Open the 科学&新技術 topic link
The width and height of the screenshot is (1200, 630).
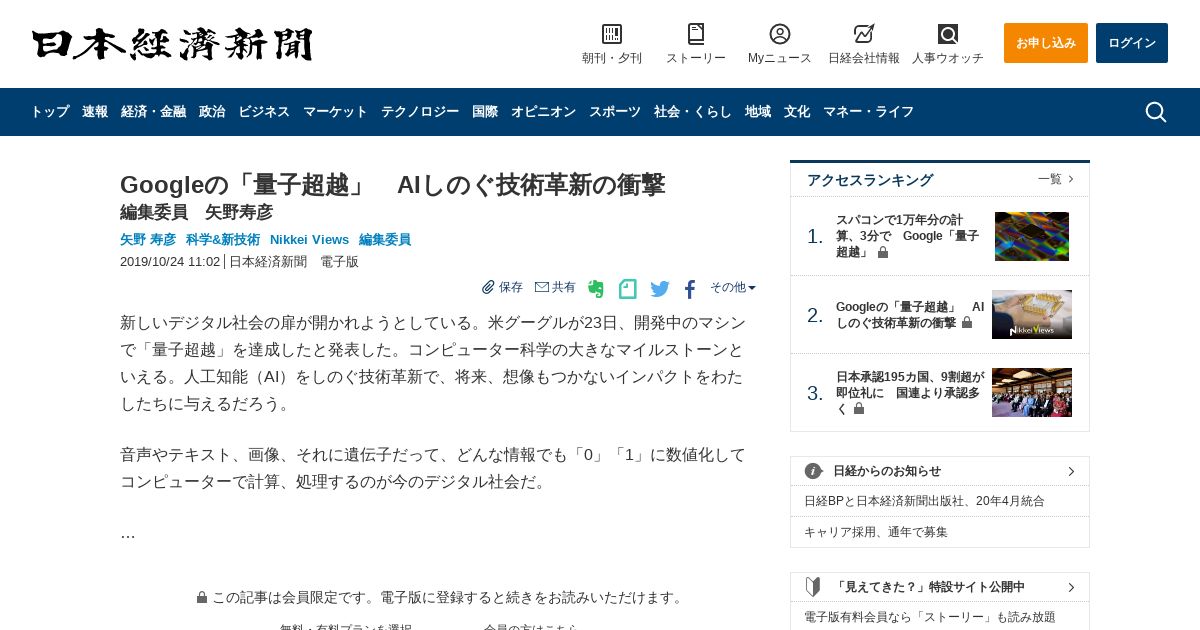[223, 240]
